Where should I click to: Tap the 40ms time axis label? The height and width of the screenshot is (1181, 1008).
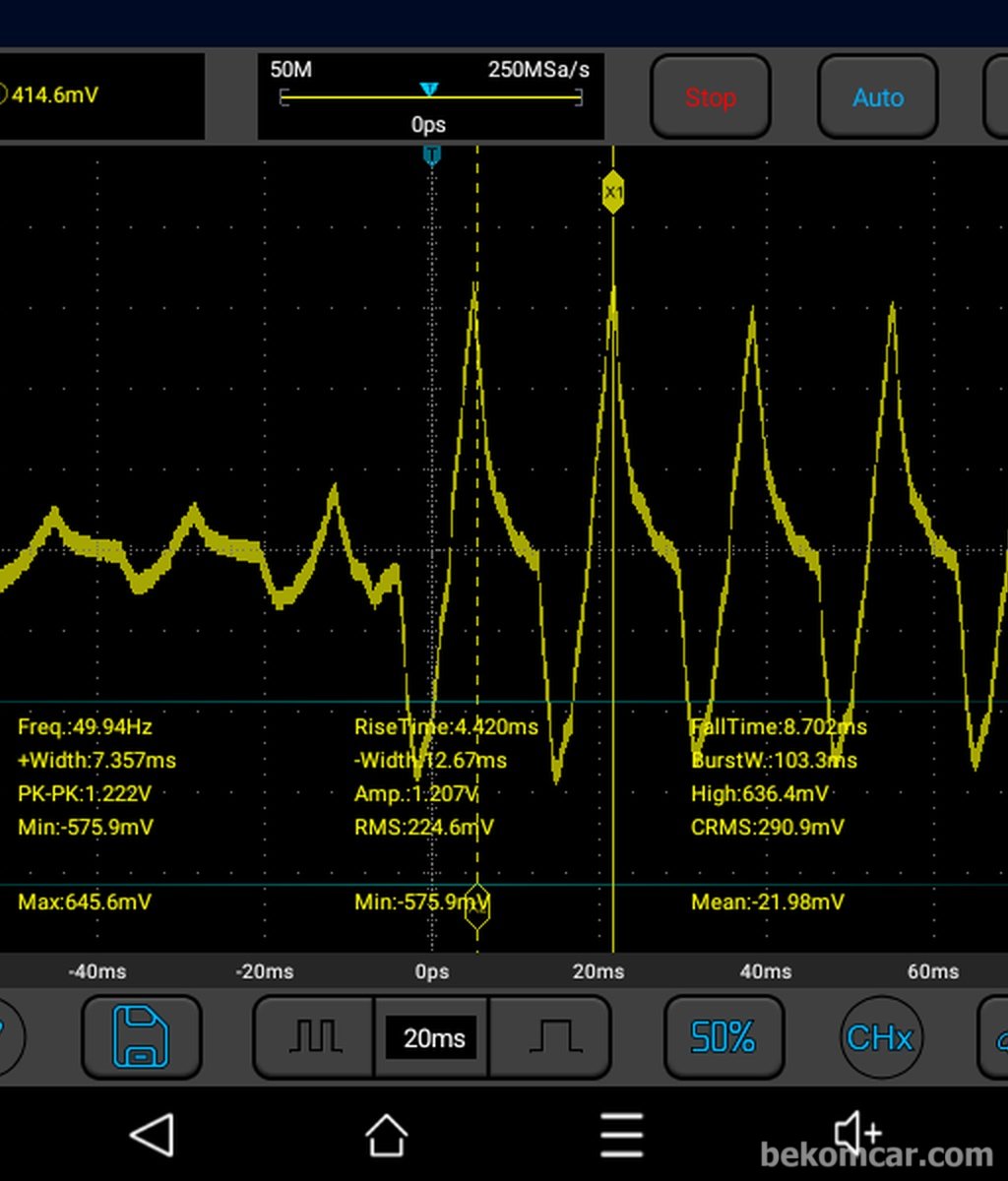766,971
